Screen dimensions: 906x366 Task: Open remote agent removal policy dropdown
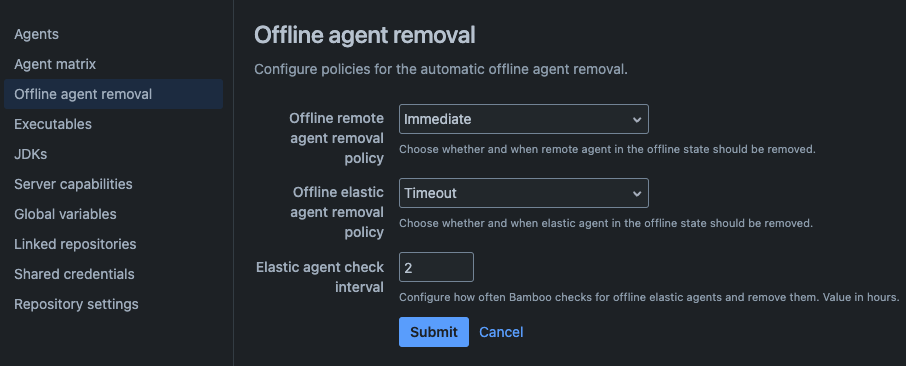click(523, 119)
